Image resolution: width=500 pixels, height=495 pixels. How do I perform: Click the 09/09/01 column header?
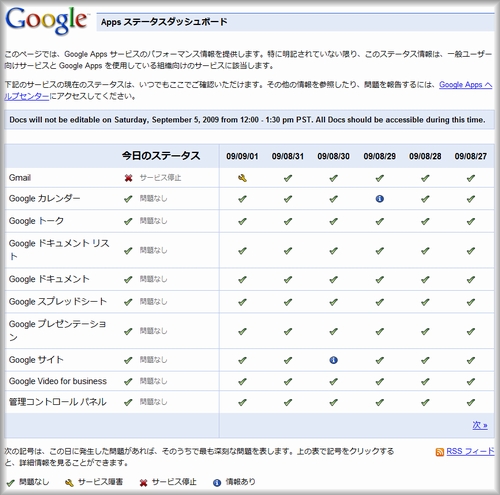point(242,156)
